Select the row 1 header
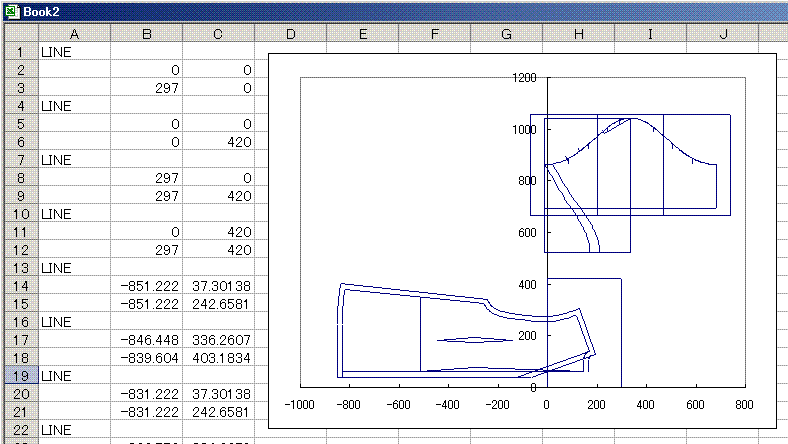Viewport: 788px width, 444px height. [x=19, y=51]
